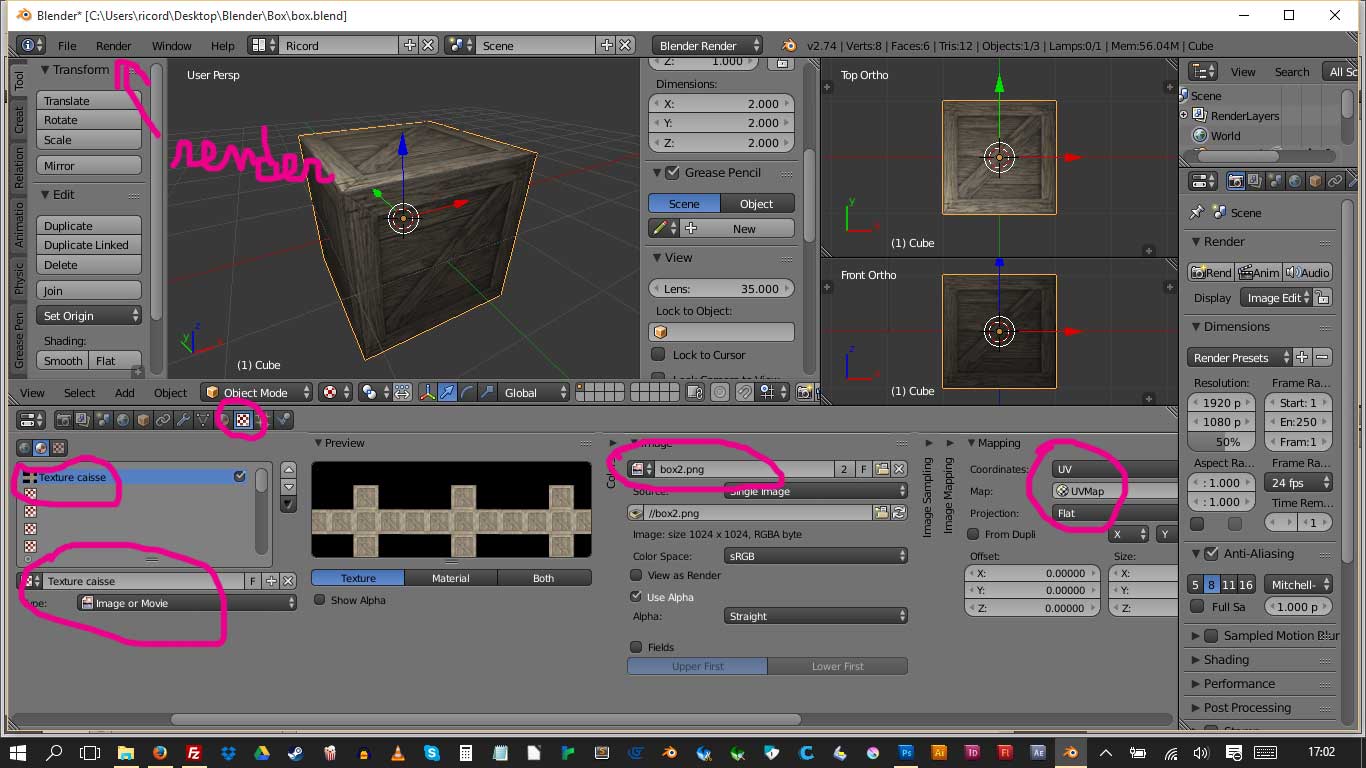This screenshot has width=1366, height=768.
Task: Open the Texture properties tab icon
Action: tap(242, 420)
